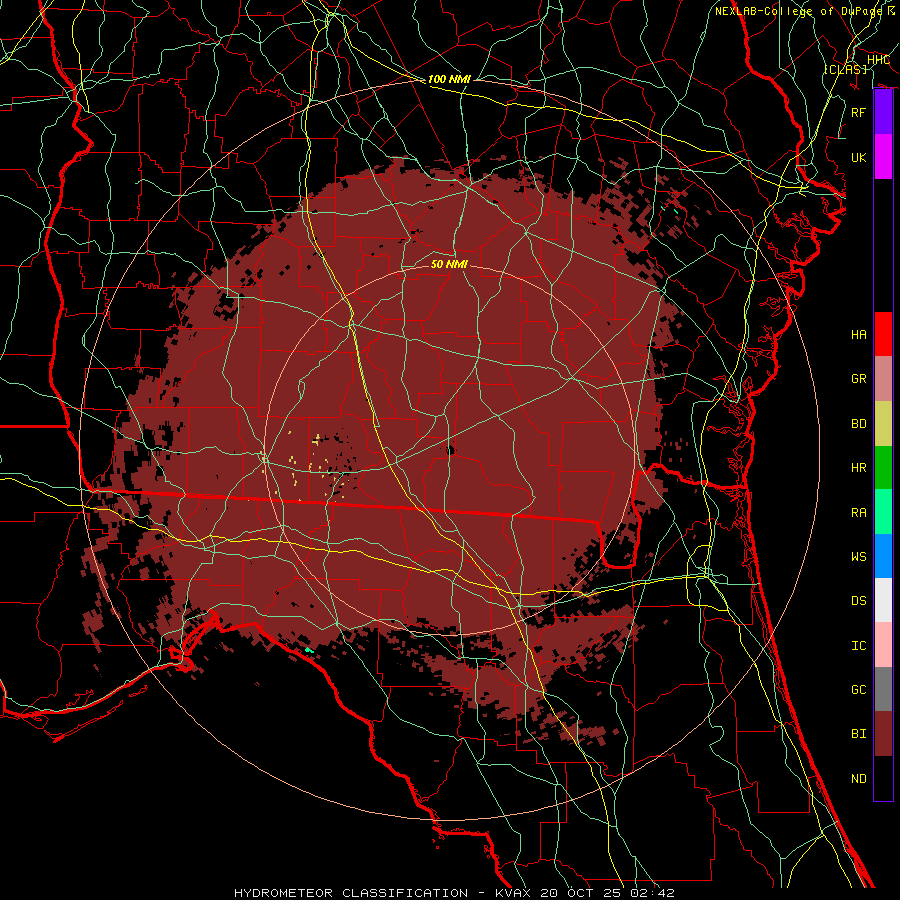Click the ND legend label

click(x=858, y=779)
